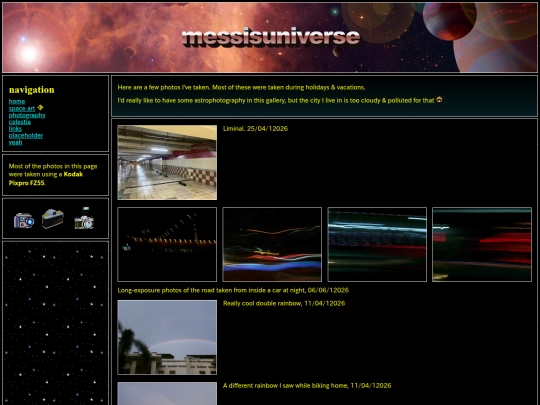Click the yeah link

[x=15, y=142]
